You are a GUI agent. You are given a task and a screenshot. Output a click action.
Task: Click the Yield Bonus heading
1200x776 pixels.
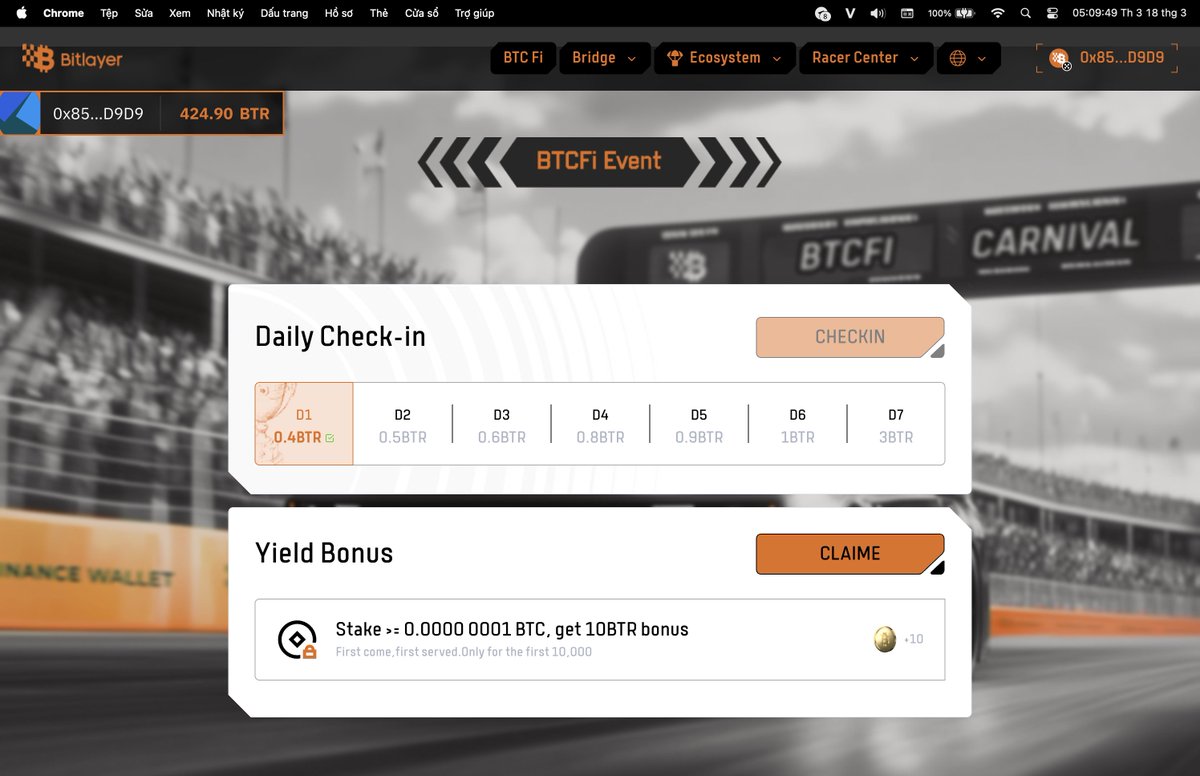(324, 553)
